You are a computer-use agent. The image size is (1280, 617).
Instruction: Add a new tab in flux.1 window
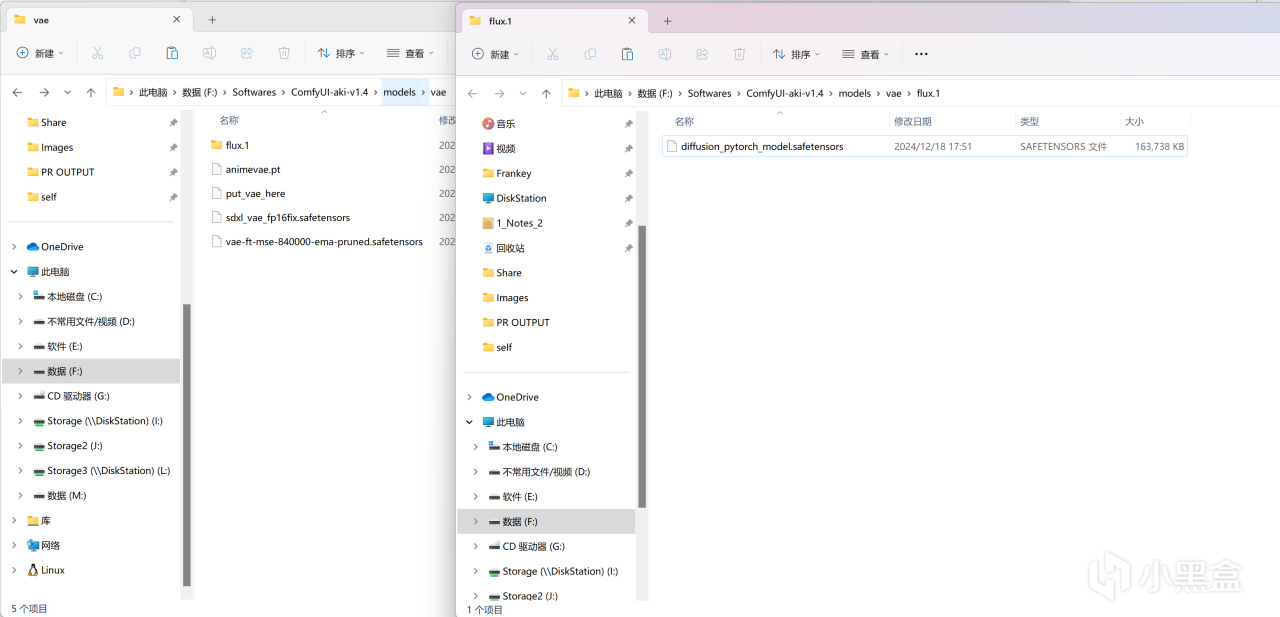pos(667,21)
